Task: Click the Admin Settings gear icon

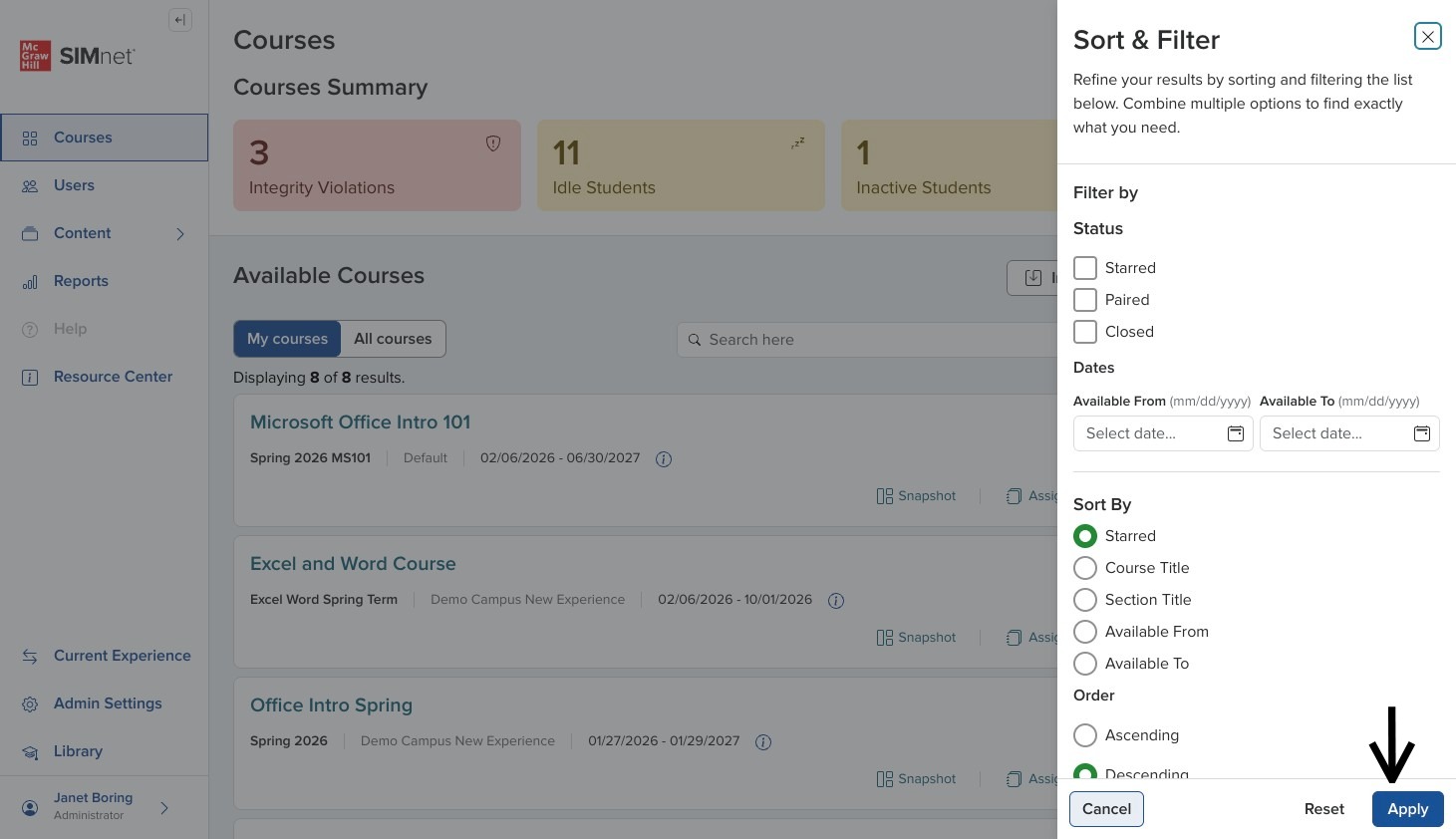Action: (x=30, y=704)
